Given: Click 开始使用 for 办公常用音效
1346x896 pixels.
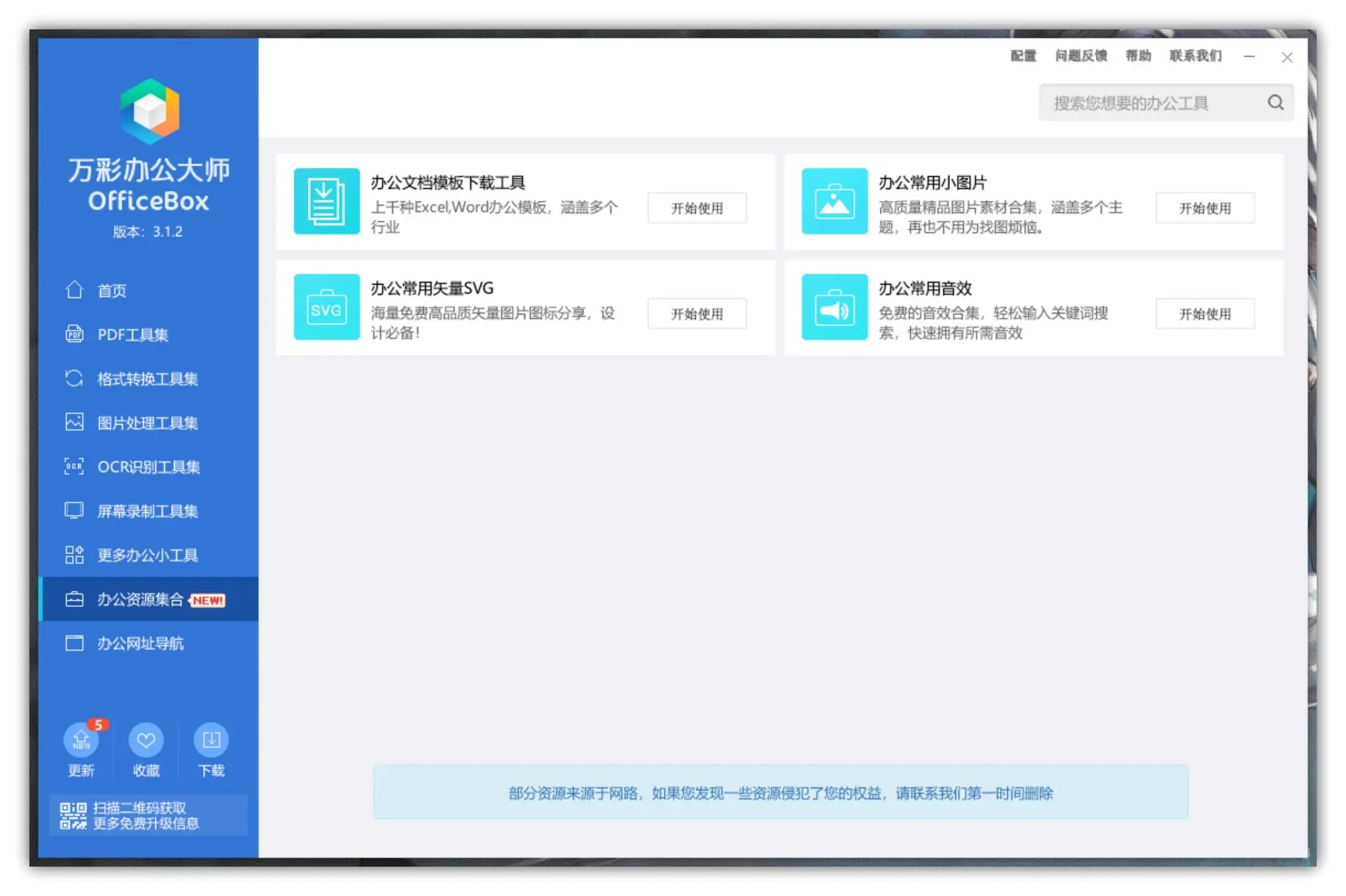Looking at the screenshot, I should coord(1205,314).
